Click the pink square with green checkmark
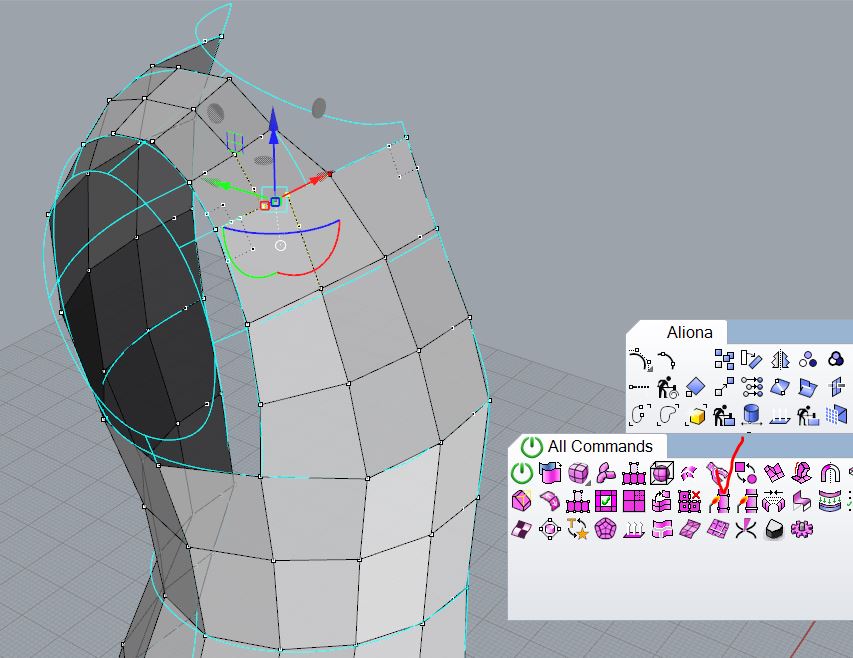This screenshot has height=658, width=853. pyautogui.click(x=605, y=501)
